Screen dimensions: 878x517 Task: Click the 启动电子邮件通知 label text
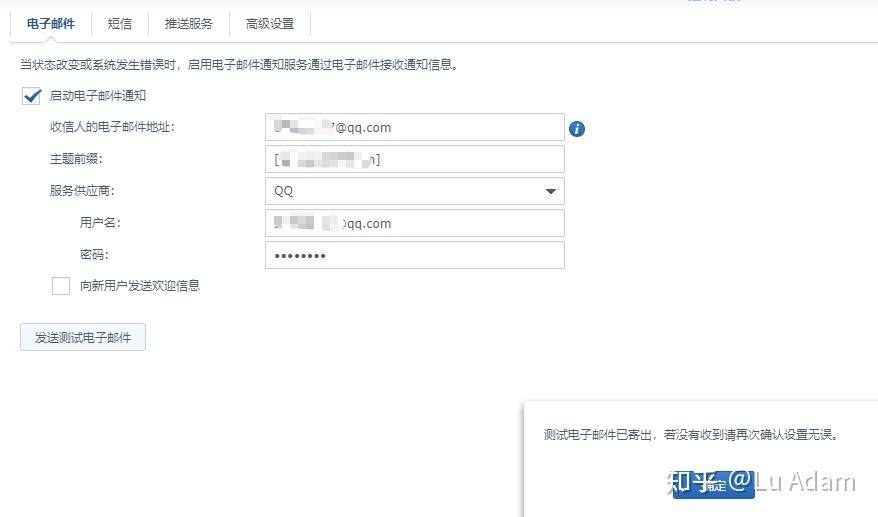(x=97, y=96)
